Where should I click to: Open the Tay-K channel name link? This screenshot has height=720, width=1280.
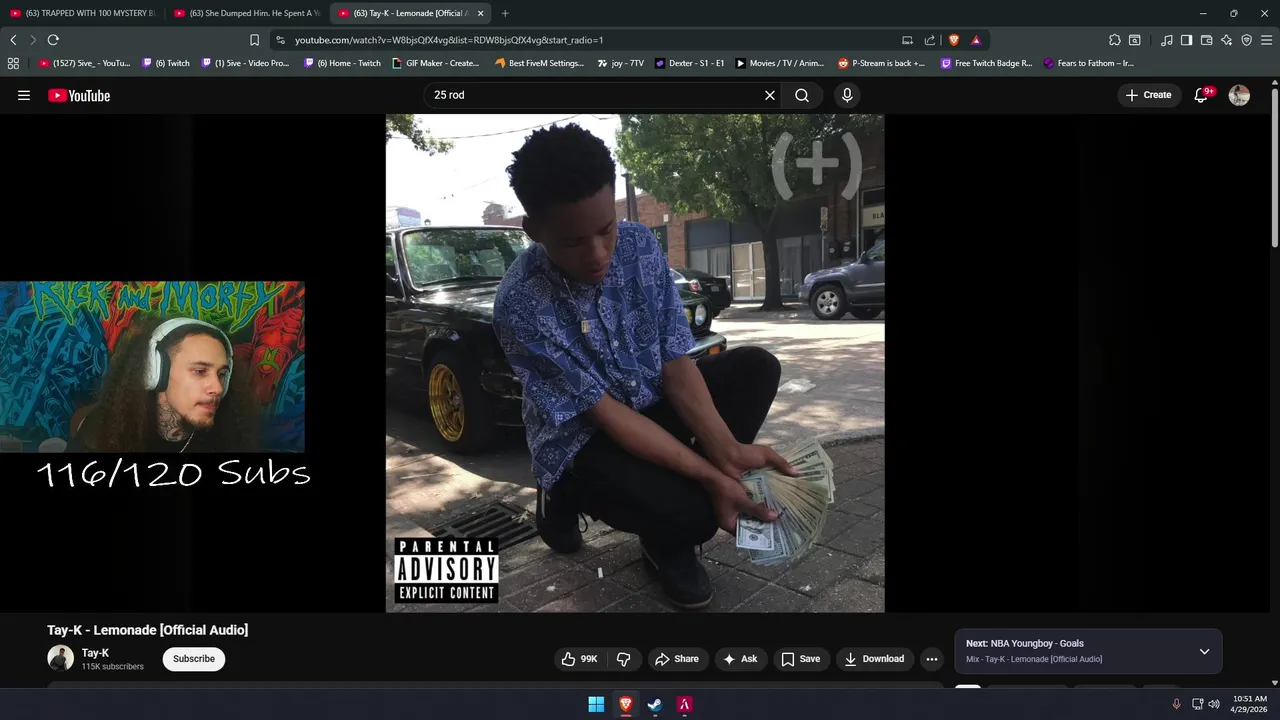click(95, 653)
